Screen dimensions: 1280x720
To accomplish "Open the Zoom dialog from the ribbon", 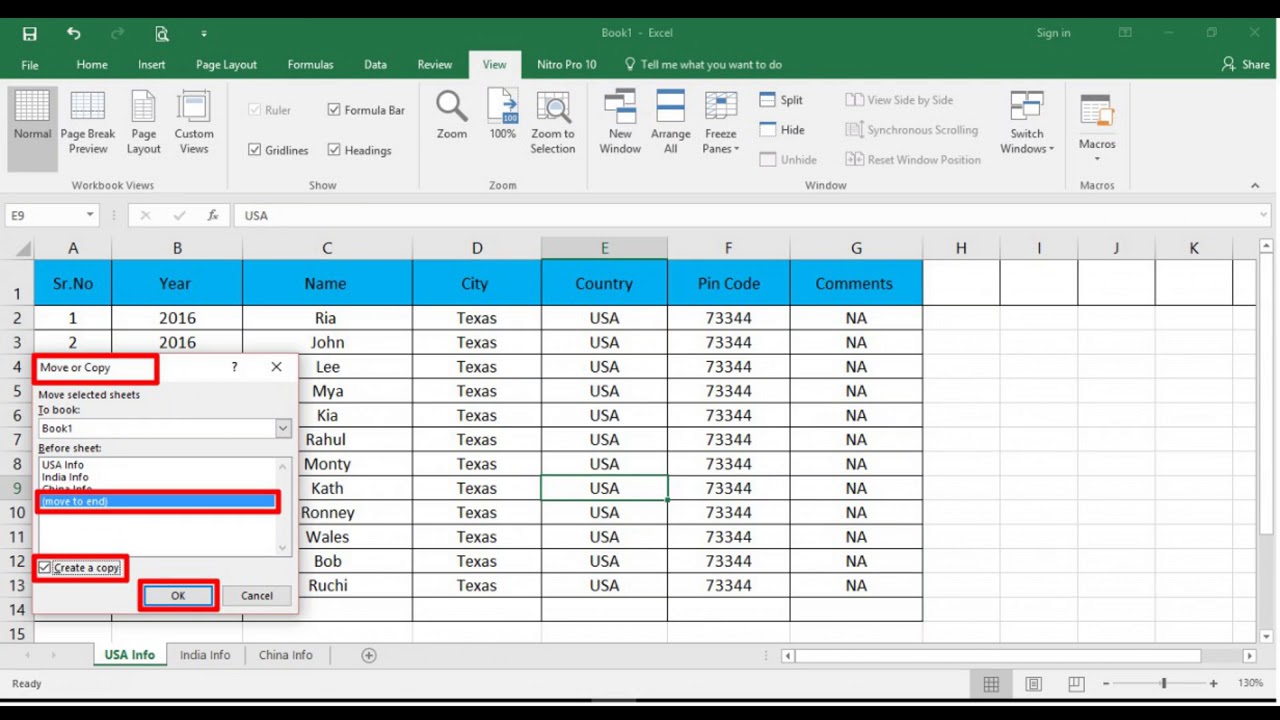I will (452, 115).
